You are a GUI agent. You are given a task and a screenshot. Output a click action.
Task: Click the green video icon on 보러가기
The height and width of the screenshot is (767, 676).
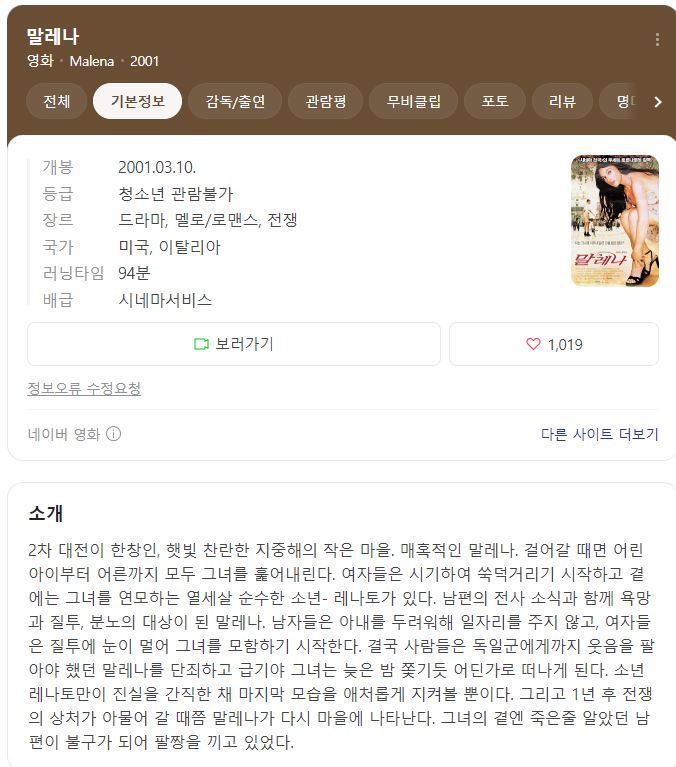tap(201, 344)
